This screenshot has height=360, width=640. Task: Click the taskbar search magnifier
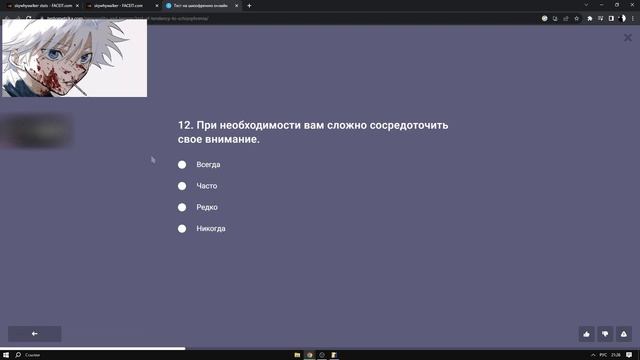point(18,355)
